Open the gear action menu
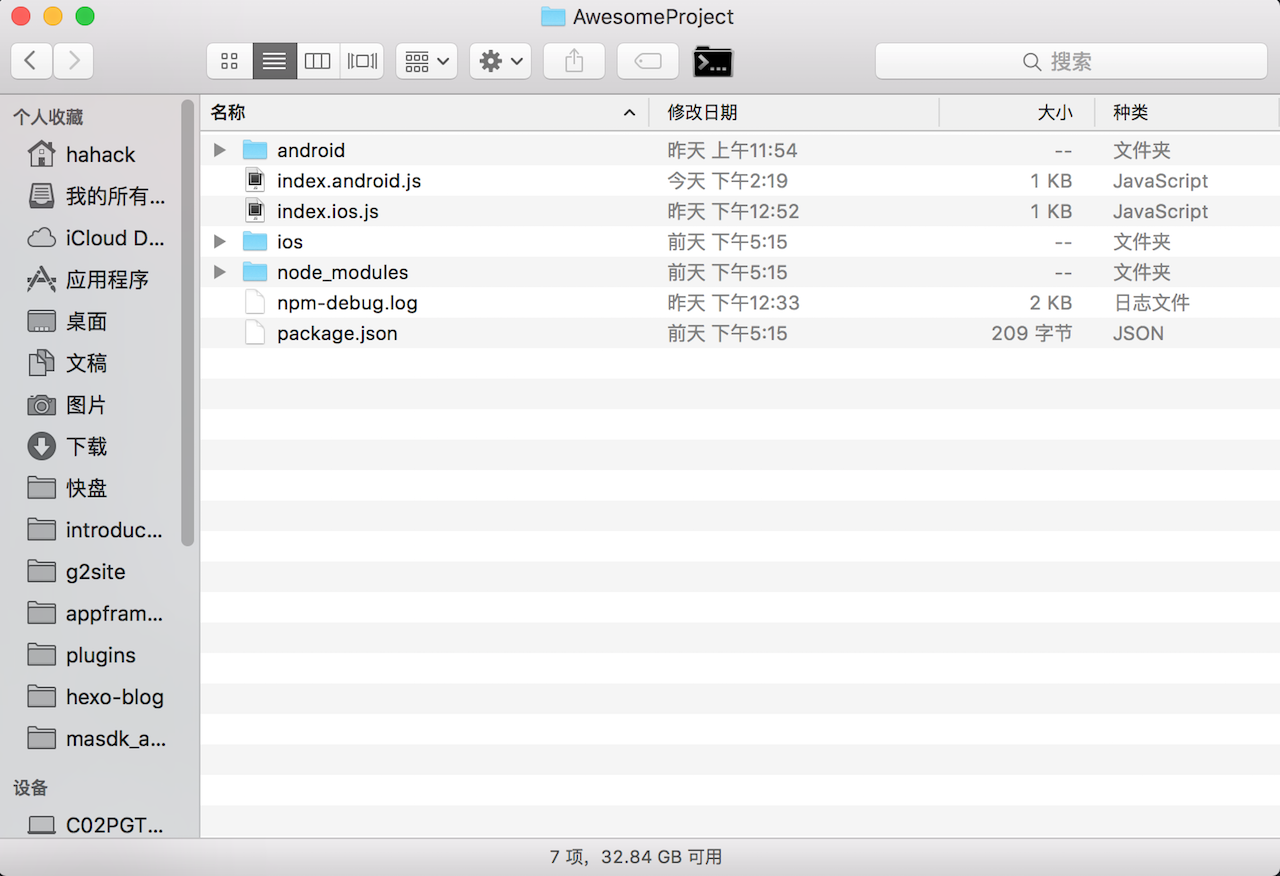This screenshot has height=876, width=1280. (500, 61)
